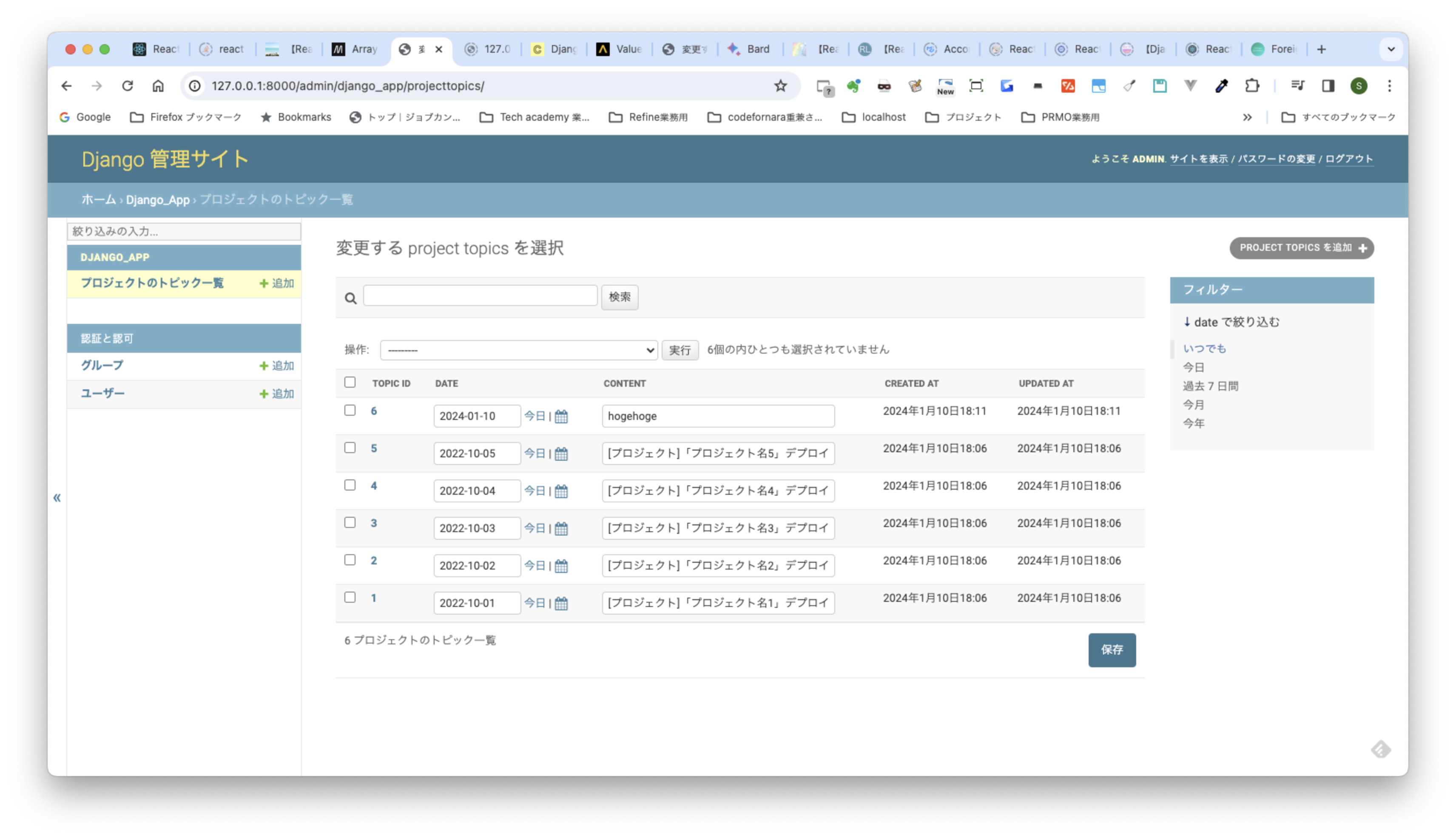Viewport: 1456px width, 839px height.
Task: Click the magnifier icon beside the search box
Action: coord(350,298)
